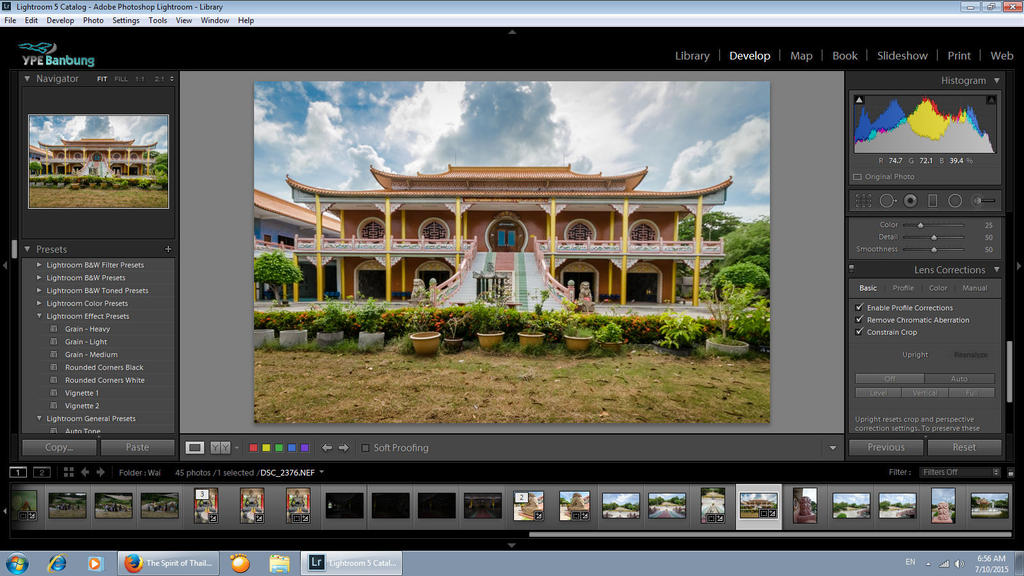Switch to the Library module
The height and width of the screenshot is (576, 1024).
point(691,56)
